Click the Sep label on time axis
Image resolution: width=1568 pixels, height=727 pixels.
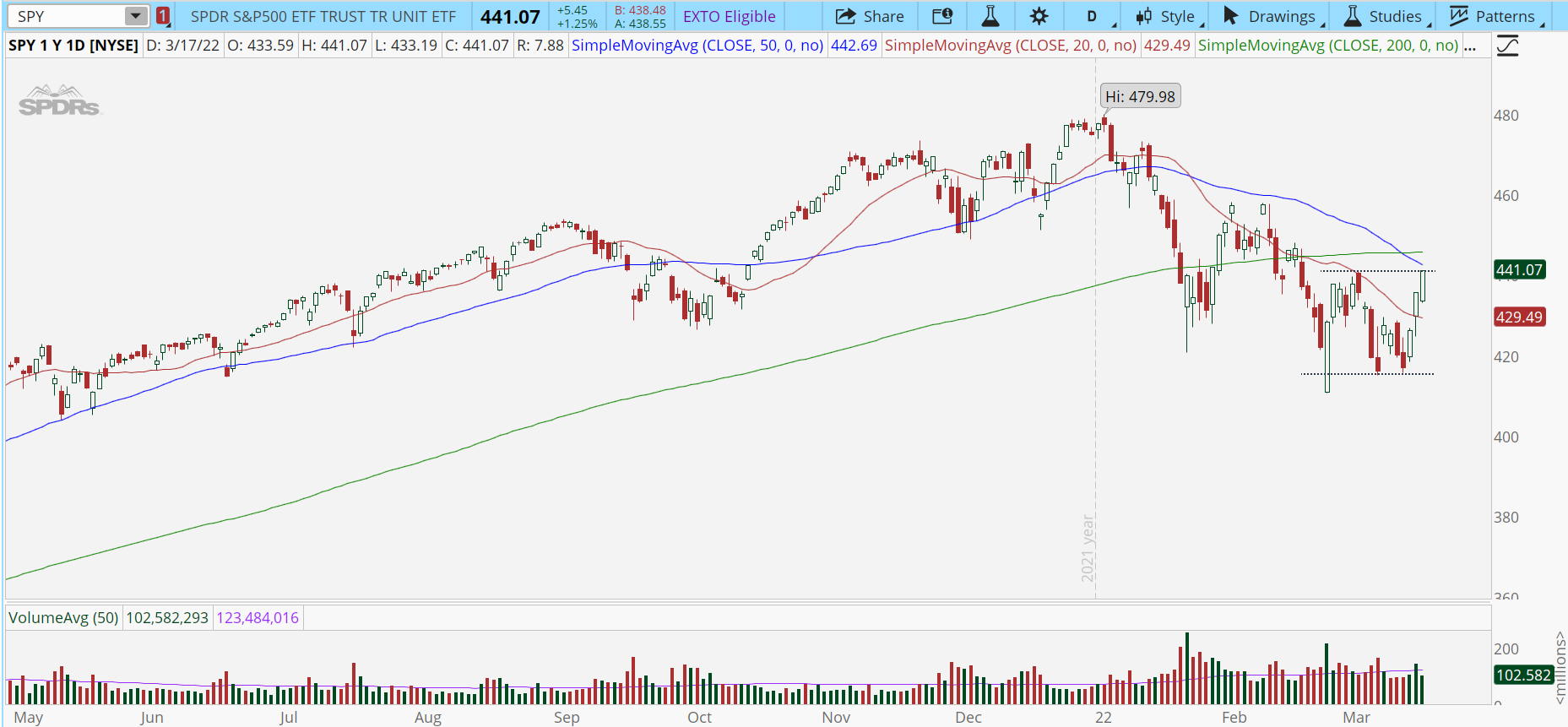[567, 718]
